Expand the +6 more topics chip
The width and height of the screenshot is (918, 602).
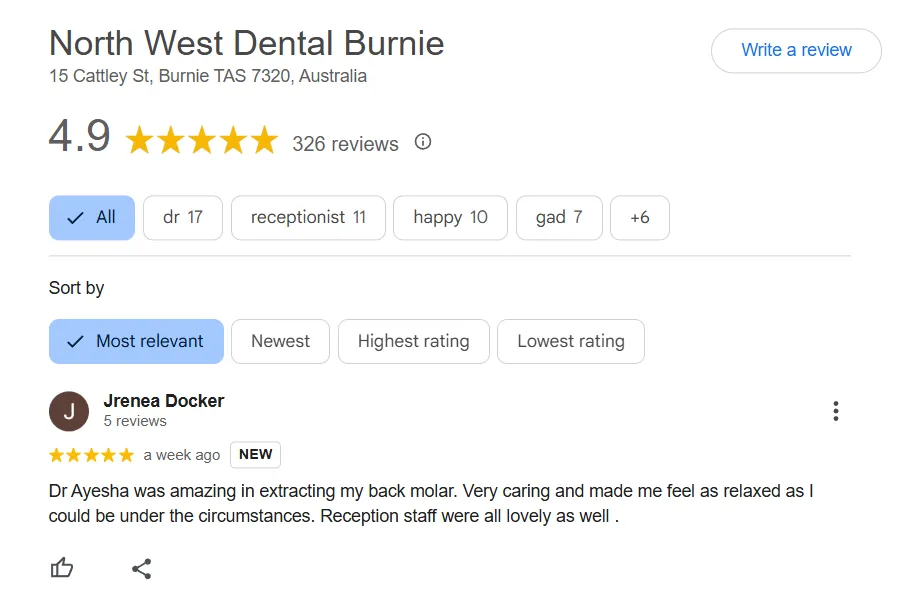[x=639, y=218]
